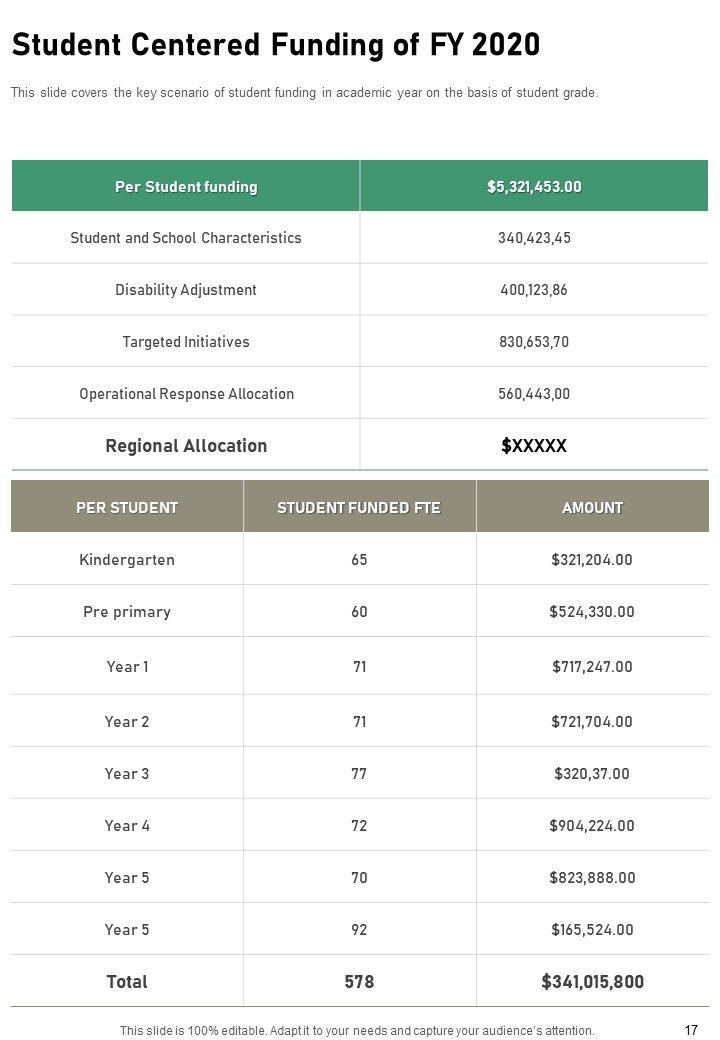The height and width of the screenshot is (1040, 720).
Task: Click the total amount $341,015,800
Action: [x=592, y=982]
